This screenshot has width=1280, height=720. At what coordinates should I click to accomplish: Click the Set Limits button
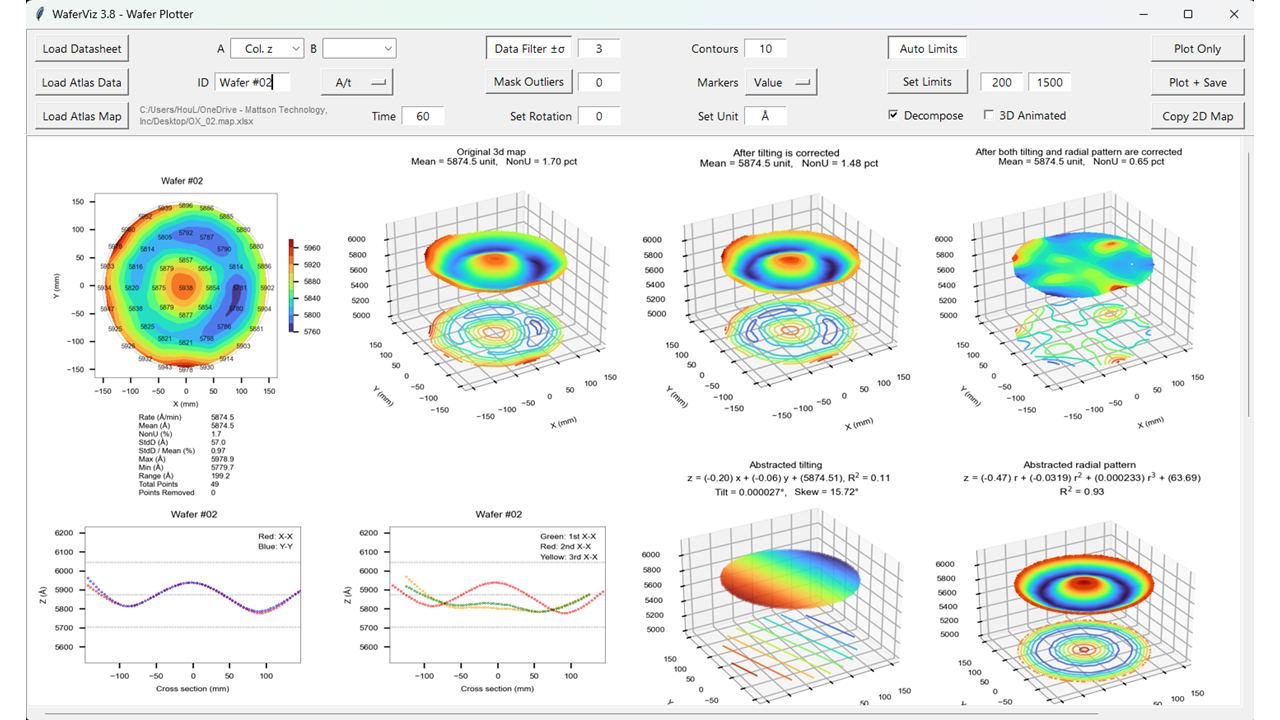point(927,82)
